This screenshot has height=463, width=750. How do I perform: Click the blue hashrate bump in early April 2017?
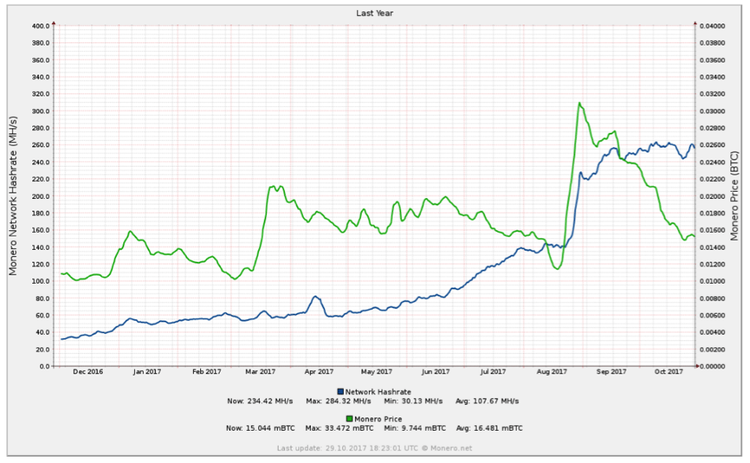click(x=315, y=297)
